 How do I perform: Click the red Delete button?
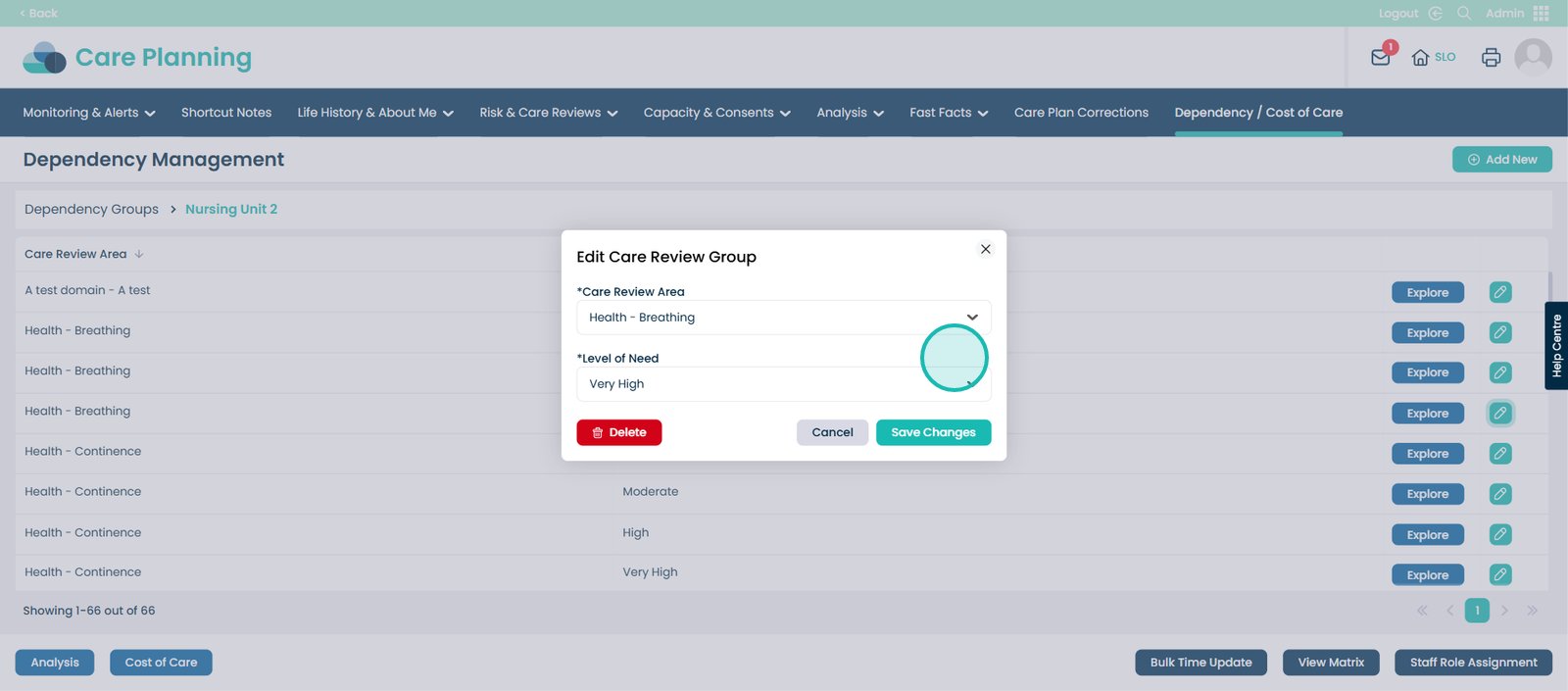618,432
